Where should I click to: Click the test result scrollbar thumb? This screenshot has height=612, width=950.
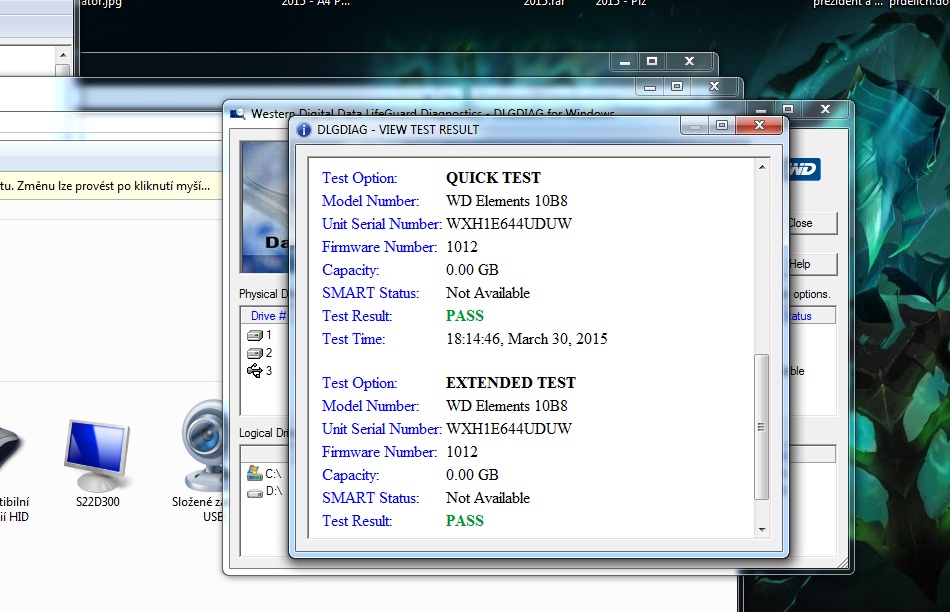(x=762, y=427)
